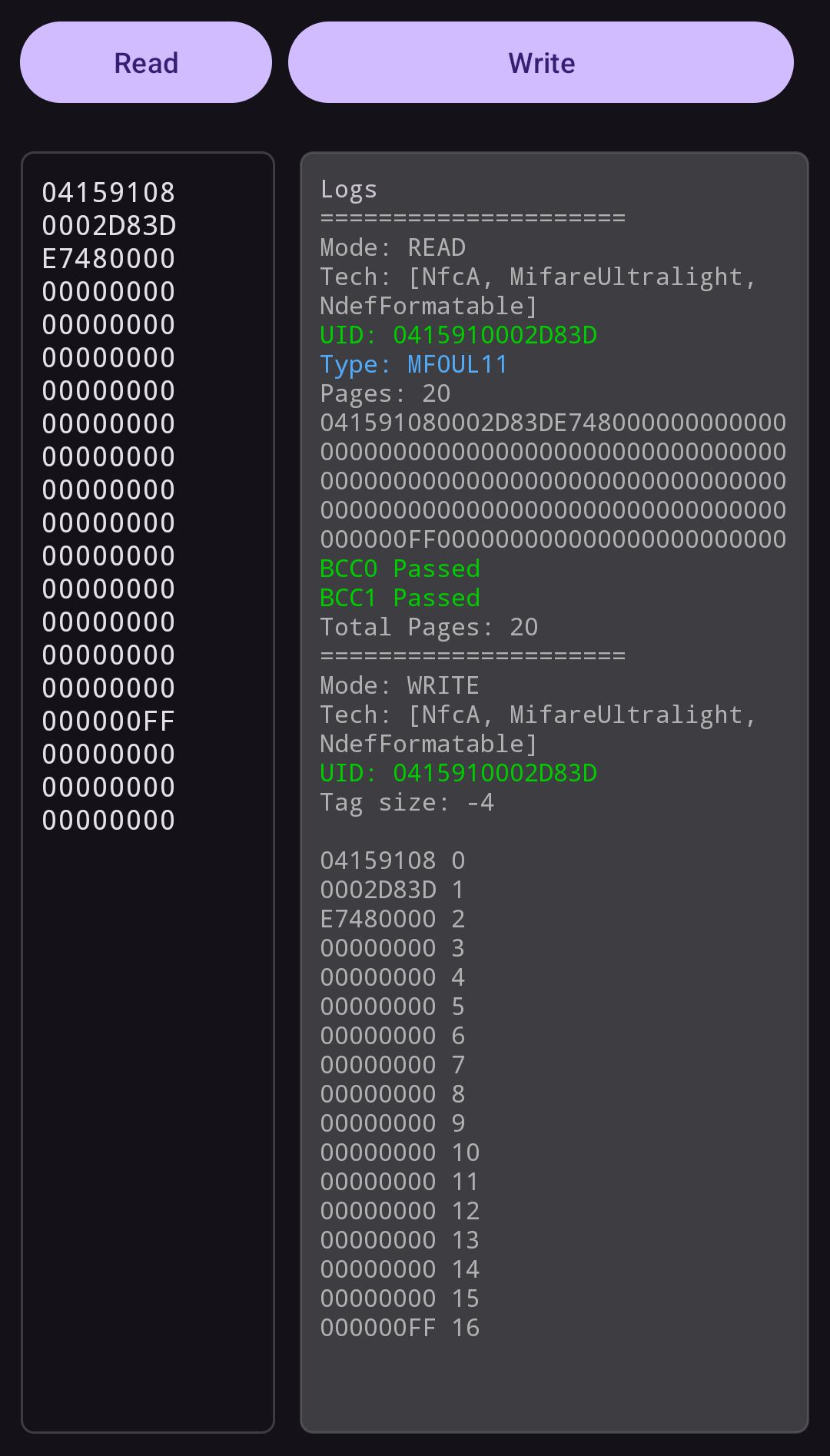
Task: Click the Mode: READ log header
Action: pyautogui.click(x=393, y=247)
